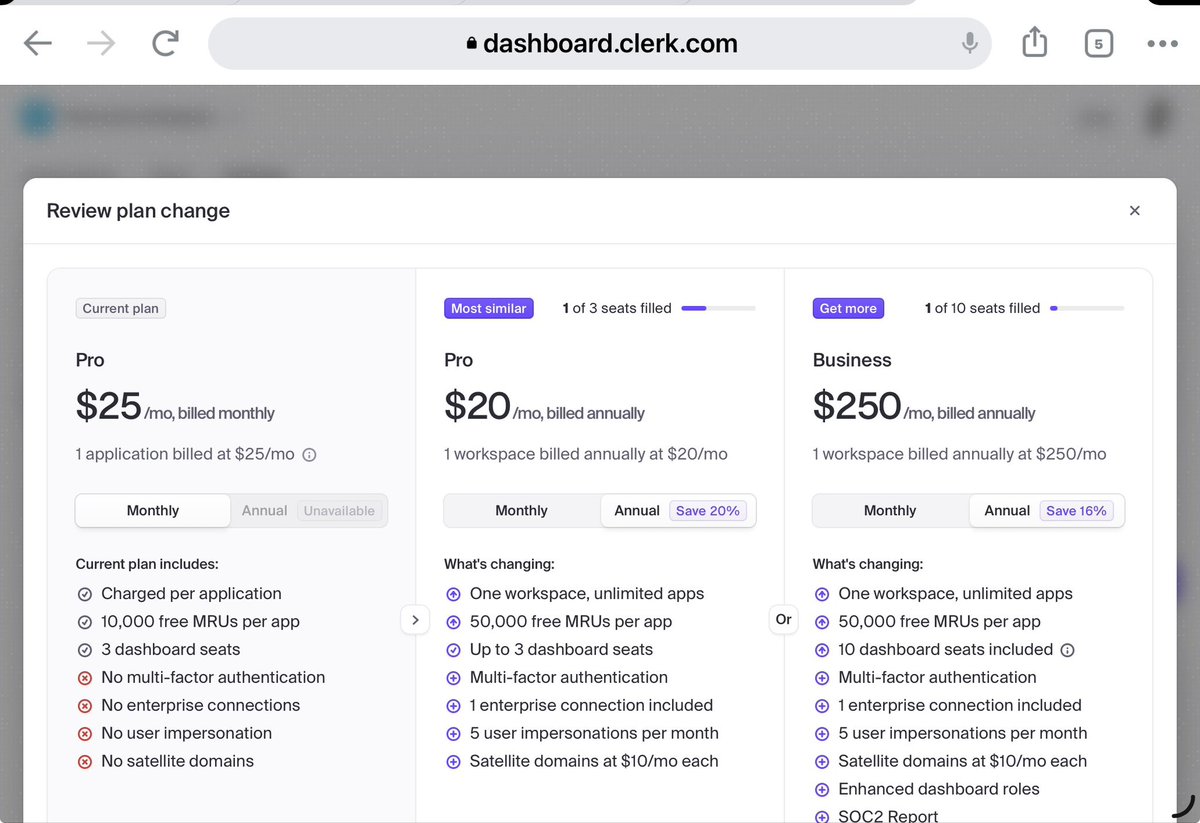Click the 1 of 3 seats filled progress bar
This screenshot has height=823, width=1200.
718,309
